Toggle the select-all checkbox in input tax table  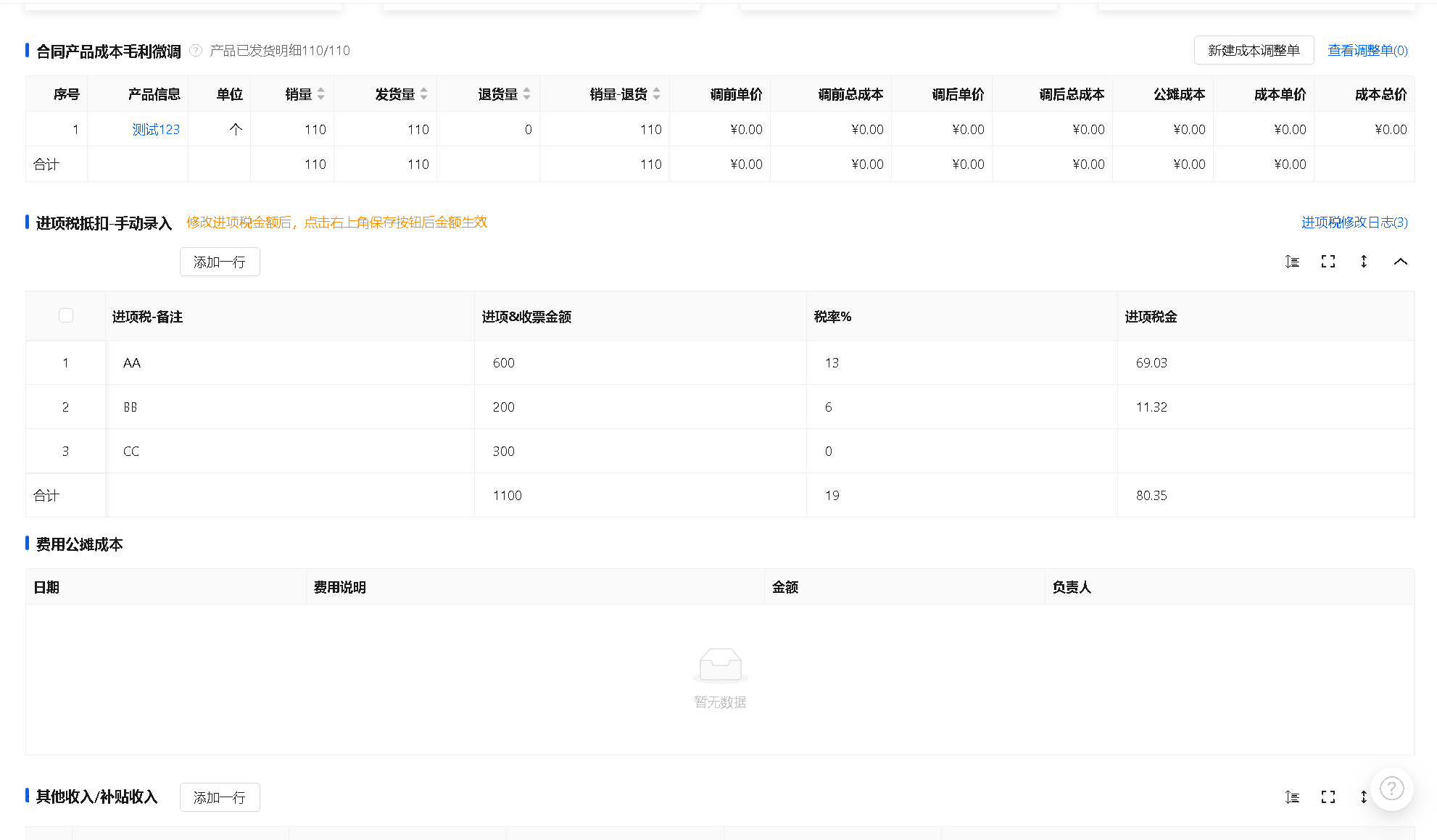click(66, 315)
